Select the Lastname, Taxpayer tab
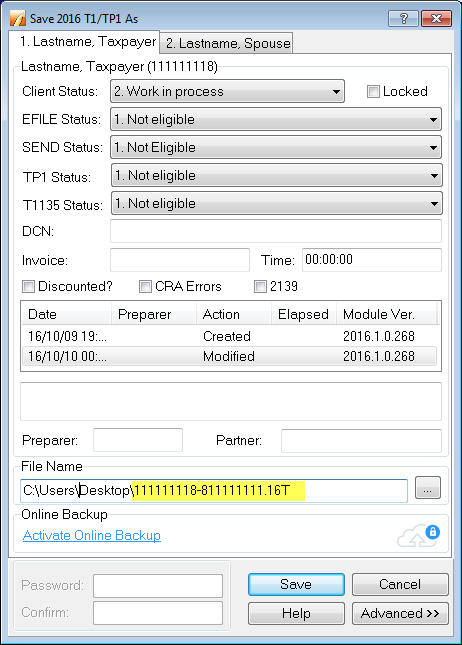 88,42
